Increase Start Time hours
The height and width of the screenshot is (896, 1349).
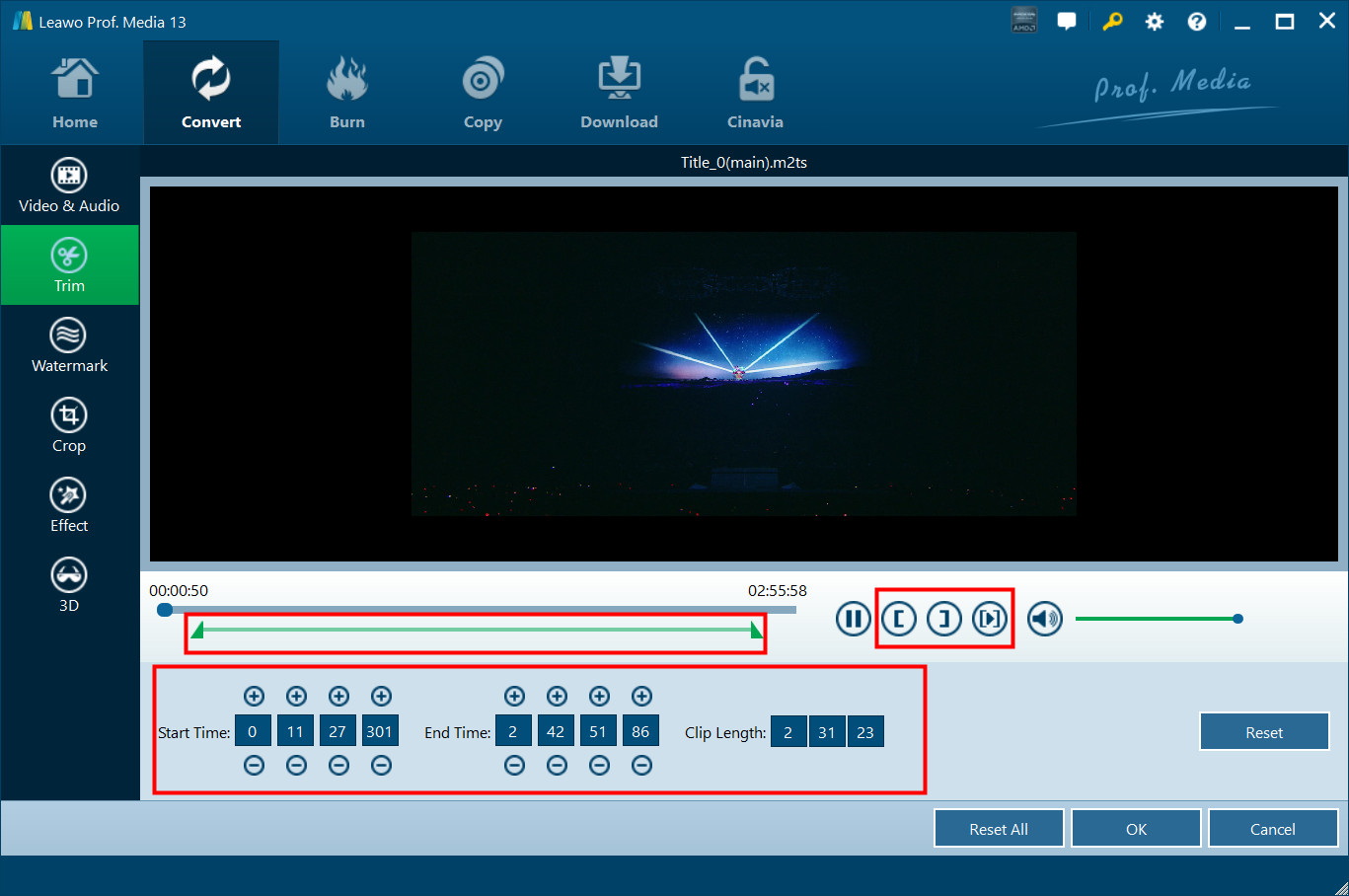pyautogui.click(x=254, y=696)
